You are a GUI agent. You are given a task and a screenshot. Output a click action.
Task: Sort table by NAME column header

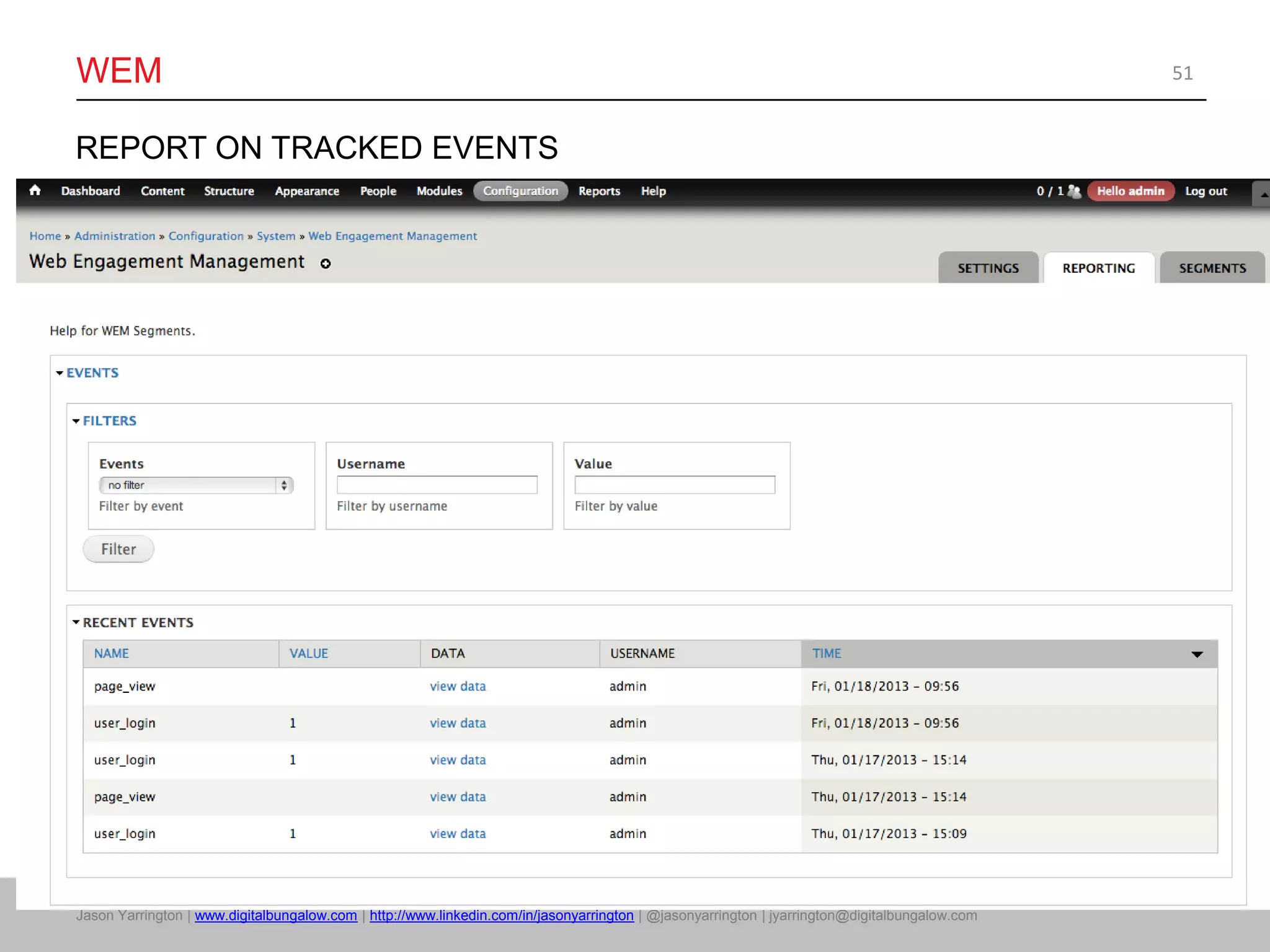[112, 653]
